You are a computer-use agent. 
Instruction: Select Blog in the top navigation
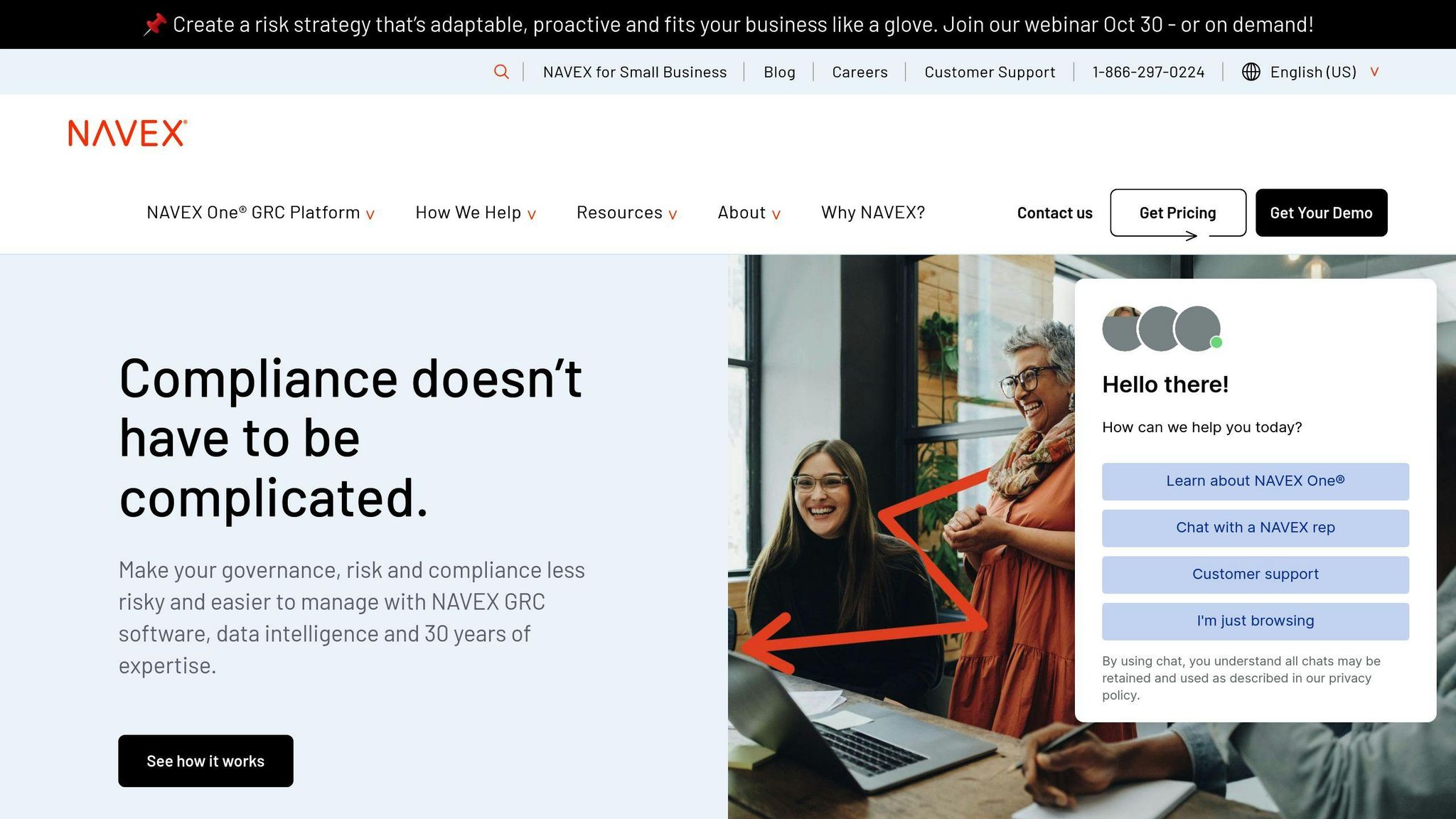tap(779, 72)
